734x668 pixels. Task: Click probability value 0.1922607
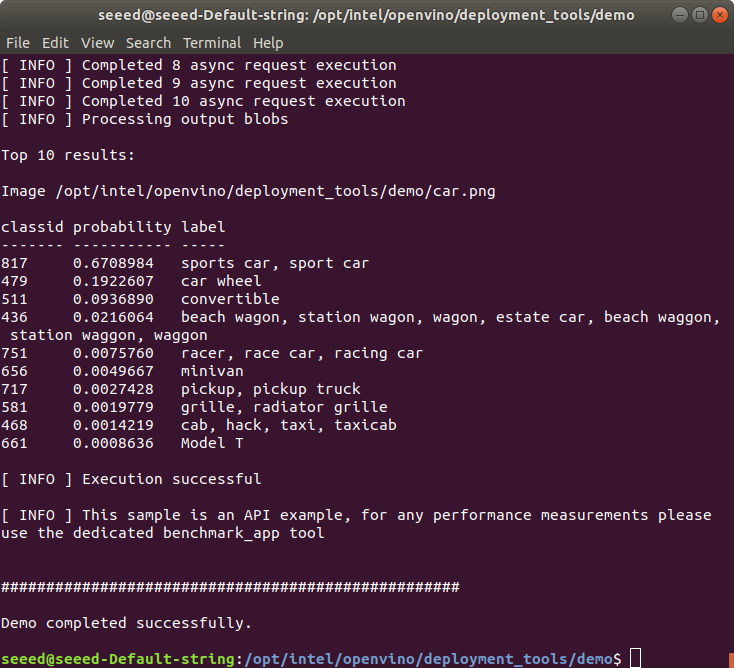(x=113, y=281)
